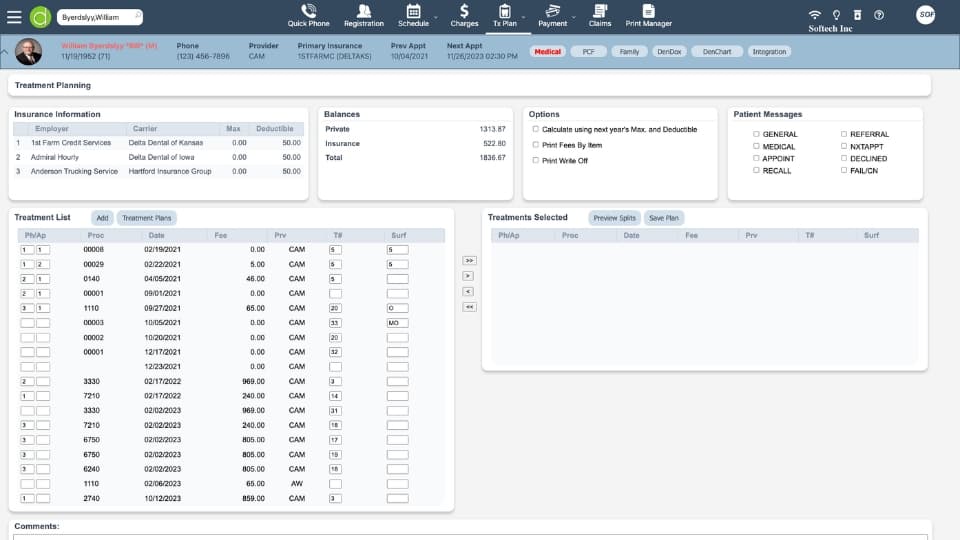Click the patient name search field

[97, 17]
